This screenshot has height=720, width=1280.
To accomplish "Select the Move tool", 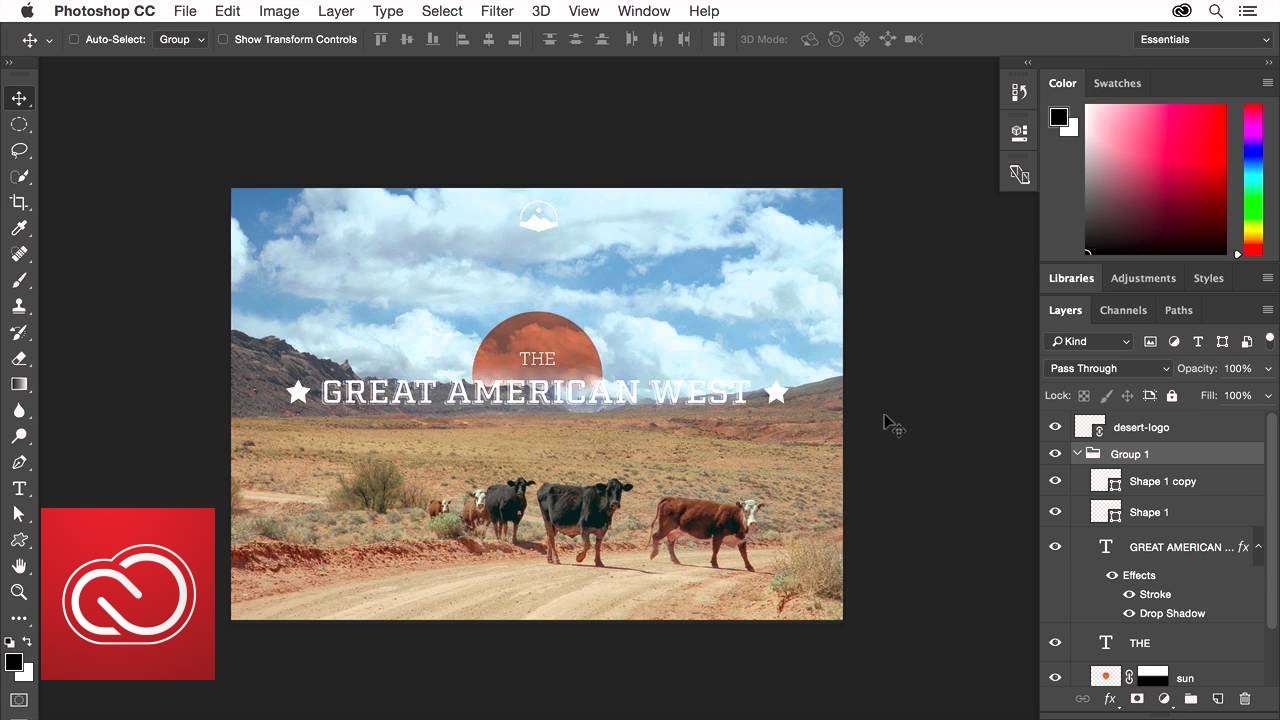I will click(x=20, y=98).
